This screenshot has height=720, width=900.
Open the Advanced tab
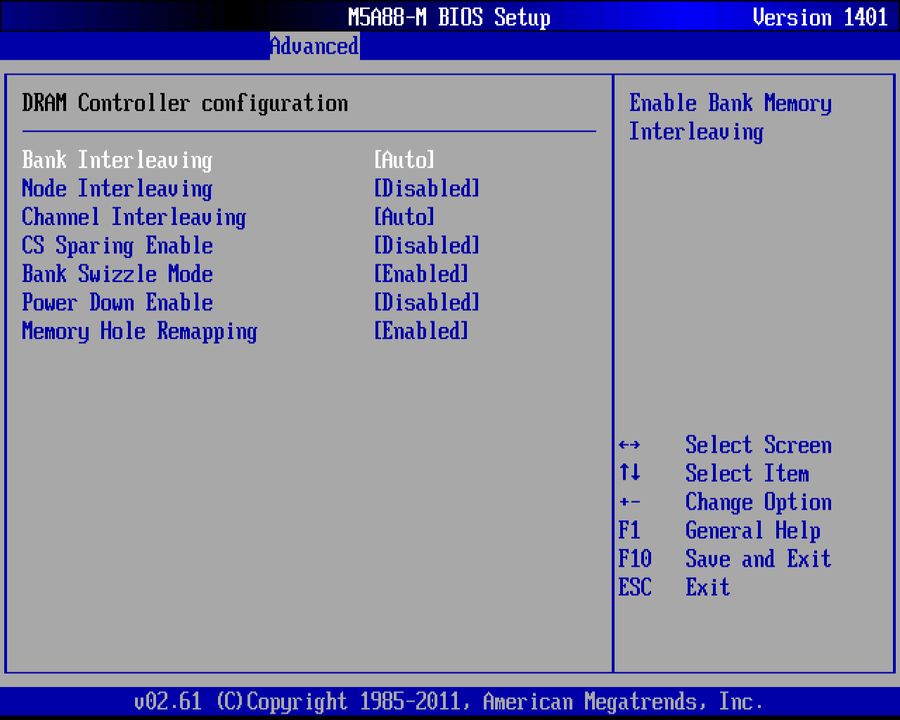[x=315, y=46]
